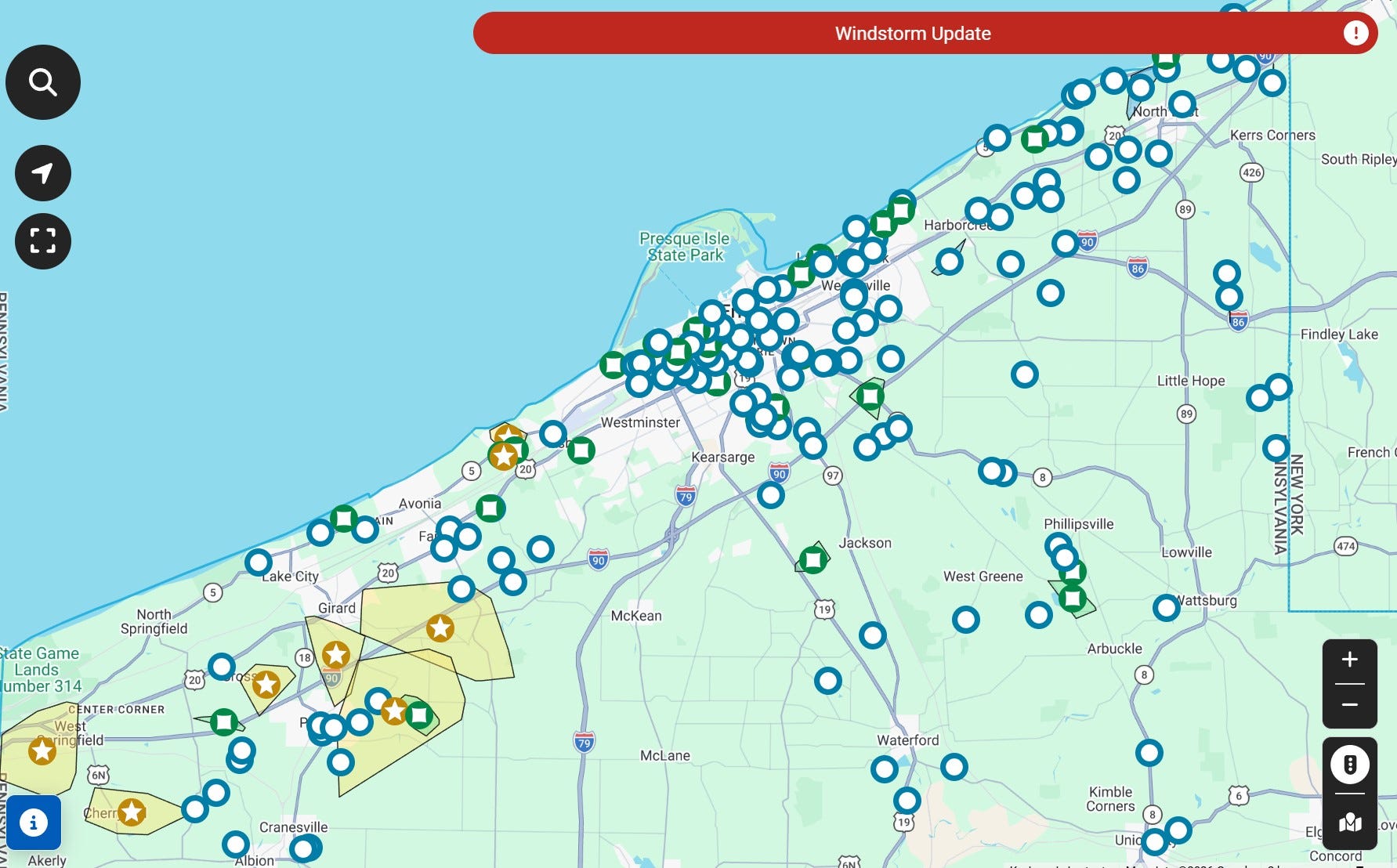Toggle fullscreen map view

pyautogui.click(x=43, y=241)
